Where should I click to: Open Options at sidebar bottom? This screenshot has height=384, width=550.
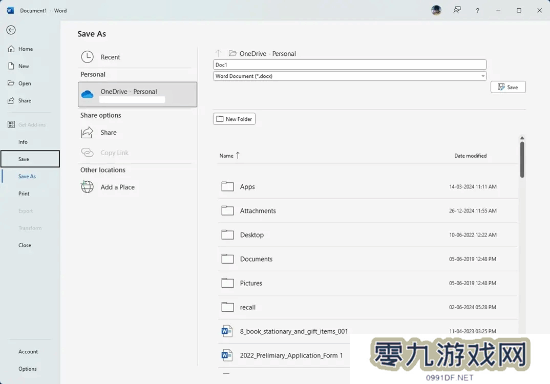(x=27, y=369)
